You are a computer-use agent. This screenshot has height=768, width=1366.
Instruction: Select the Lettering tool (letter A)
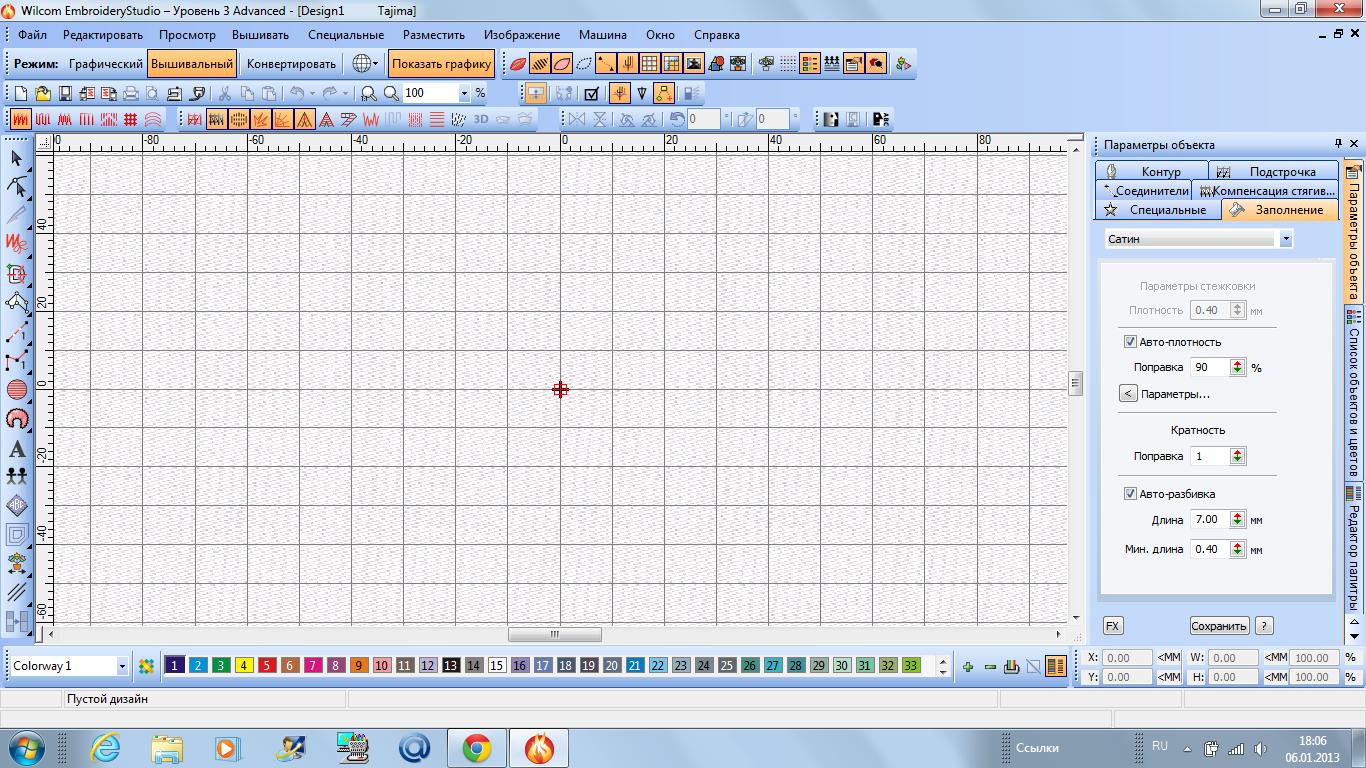coord(16,448)
